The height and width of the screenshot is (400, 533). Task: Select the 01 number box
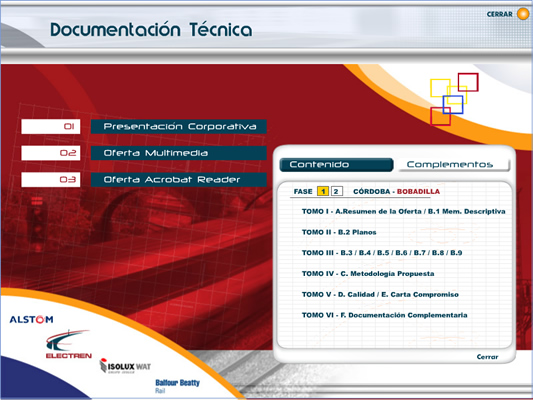[51, 126]
